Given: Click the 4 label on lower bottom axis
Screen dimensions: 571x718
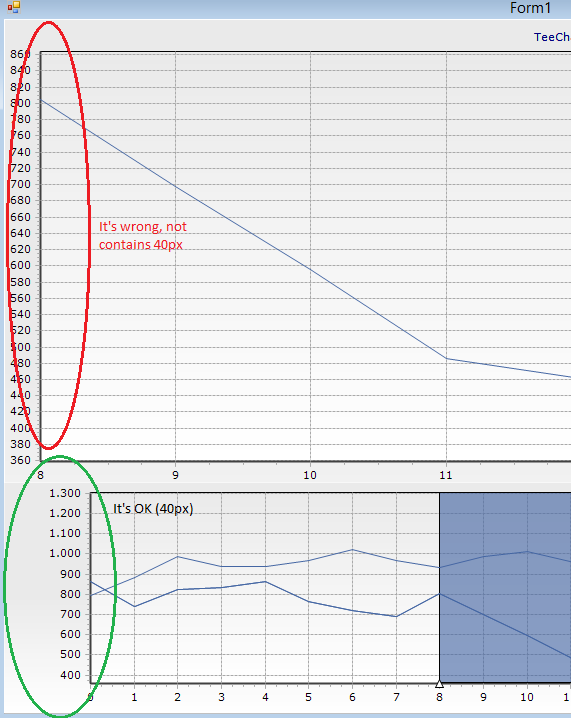Looking at the screenshot, I should click(265, 697).
